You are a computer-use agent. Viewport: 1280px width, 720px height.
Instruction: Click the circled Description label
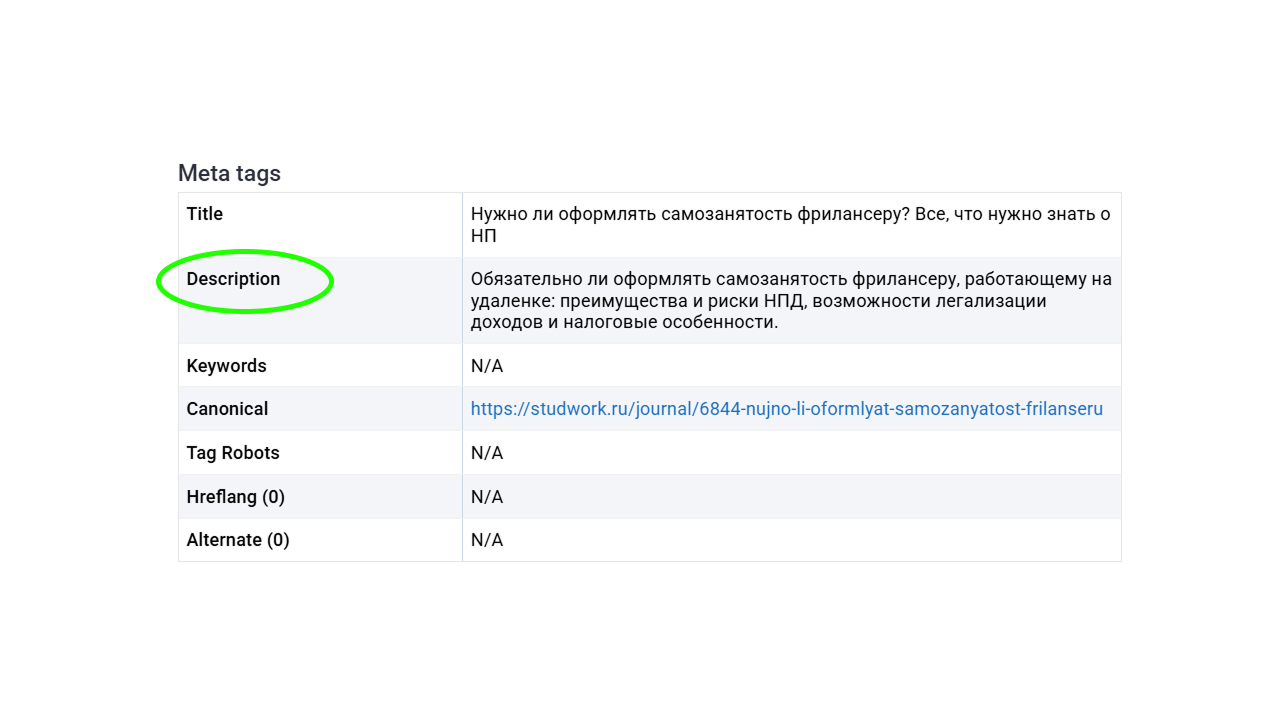tap(233, 279)
